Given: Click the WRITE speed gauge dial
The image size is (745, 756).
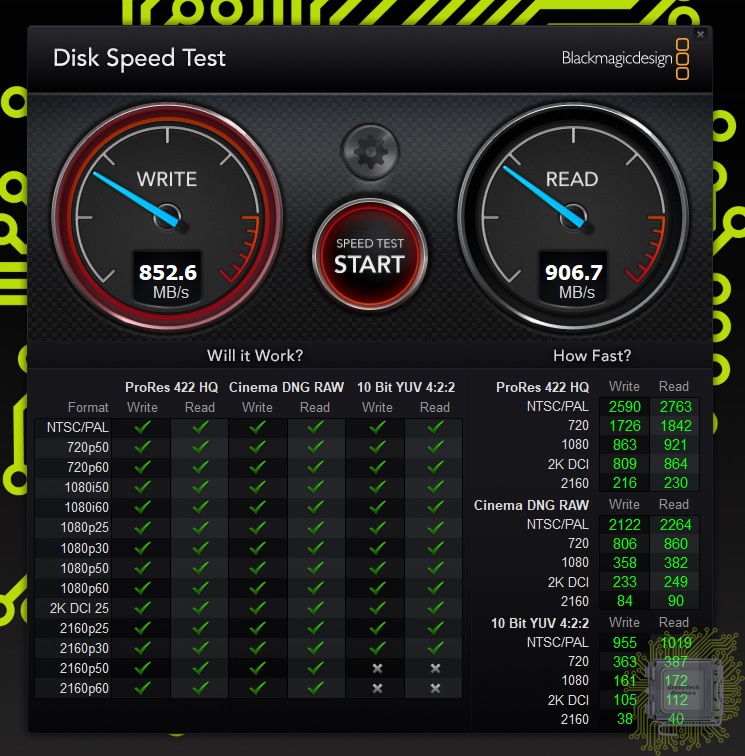Looking at the screenshot, I should (166, 214).
